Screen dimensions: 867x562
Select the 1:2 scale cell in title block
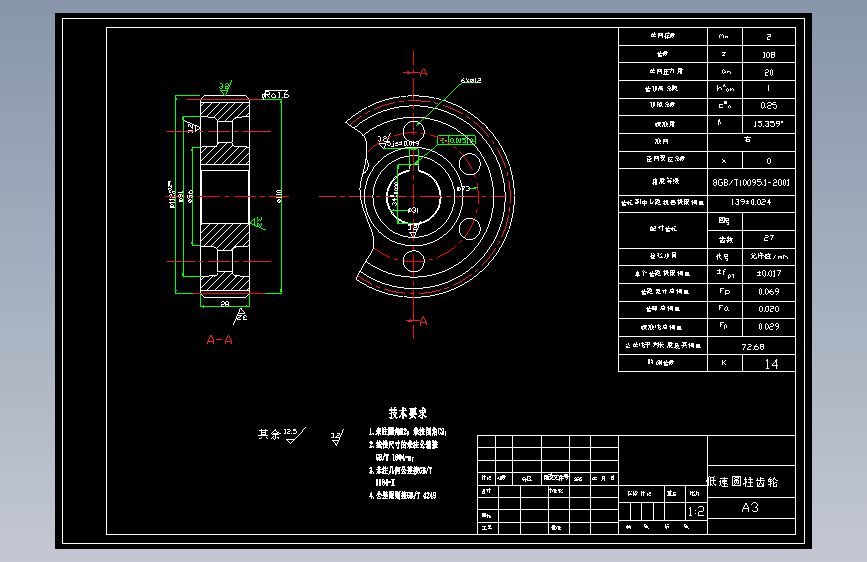[696, 511]
